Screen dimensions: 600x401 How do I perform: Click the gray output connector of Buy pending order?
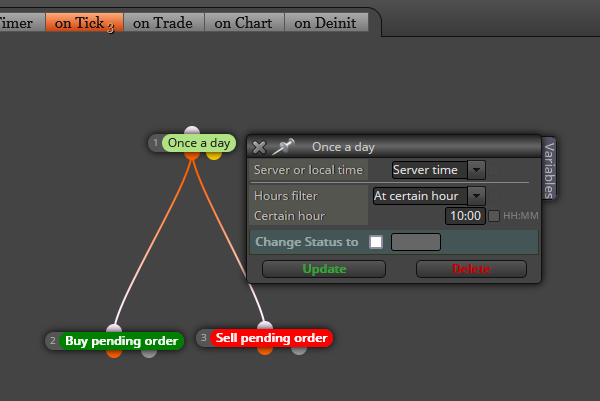click(x=149, y=353)
